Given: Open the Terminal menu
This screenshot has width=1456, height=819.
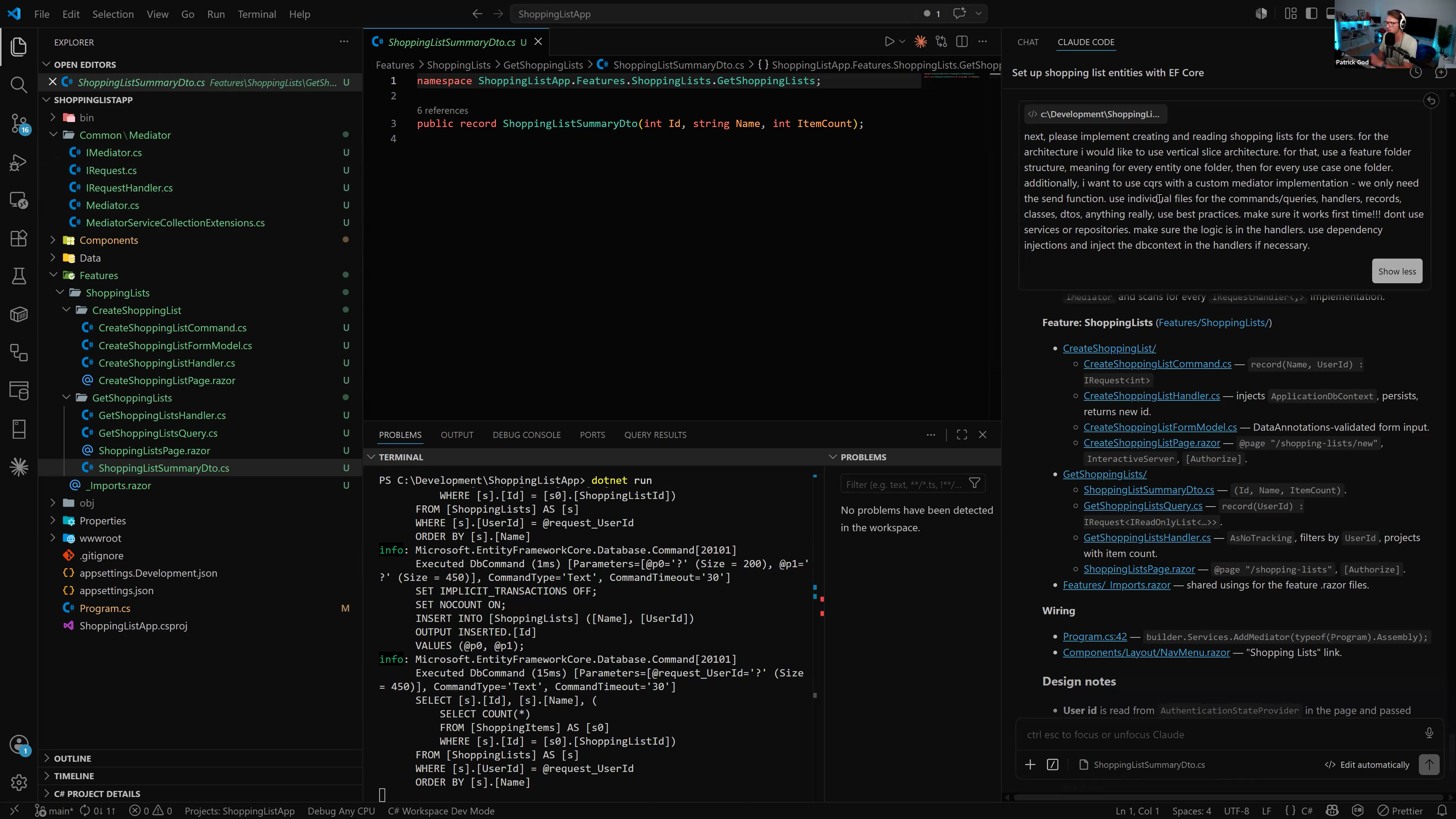Looking at the screenshot, I should (257, 14).
